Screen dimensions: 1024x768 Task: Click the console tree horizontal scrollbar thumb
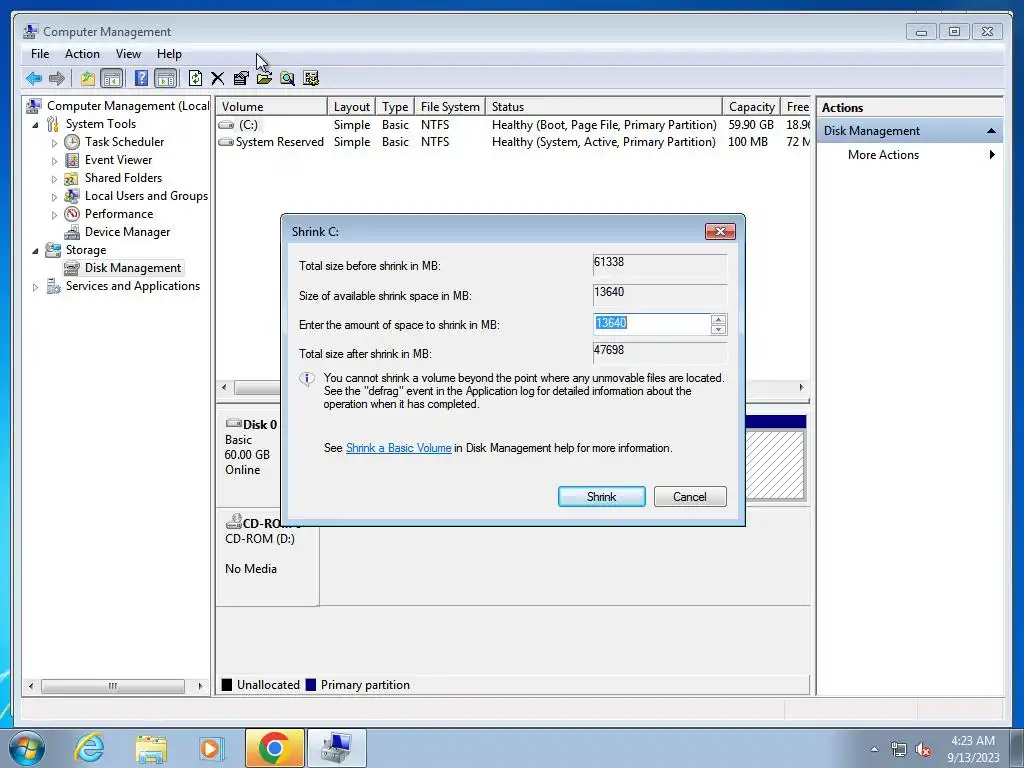[x=113, y=686]
